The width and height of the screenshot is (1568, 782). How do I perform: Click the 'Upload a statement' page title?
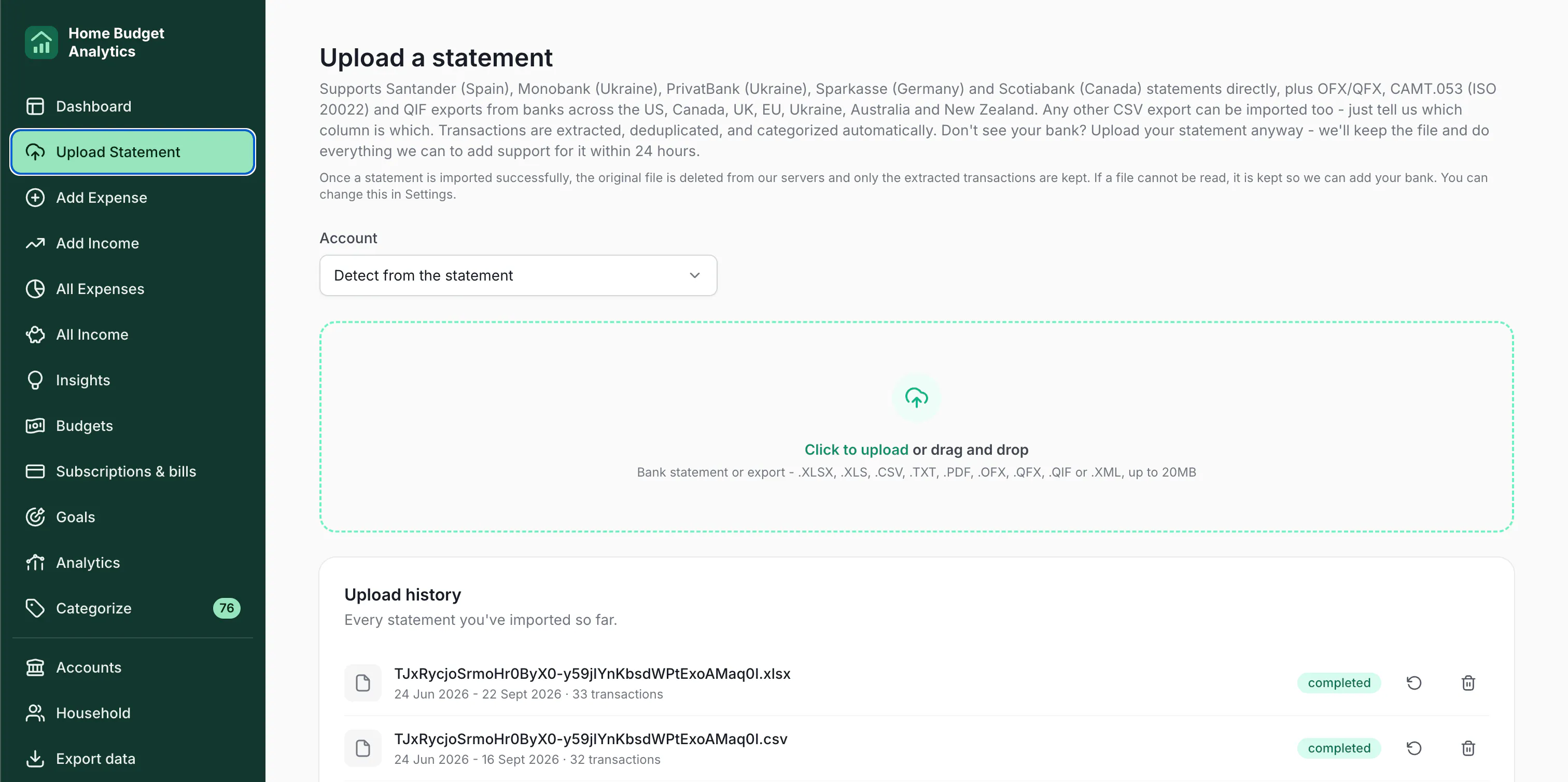(436, 58)
